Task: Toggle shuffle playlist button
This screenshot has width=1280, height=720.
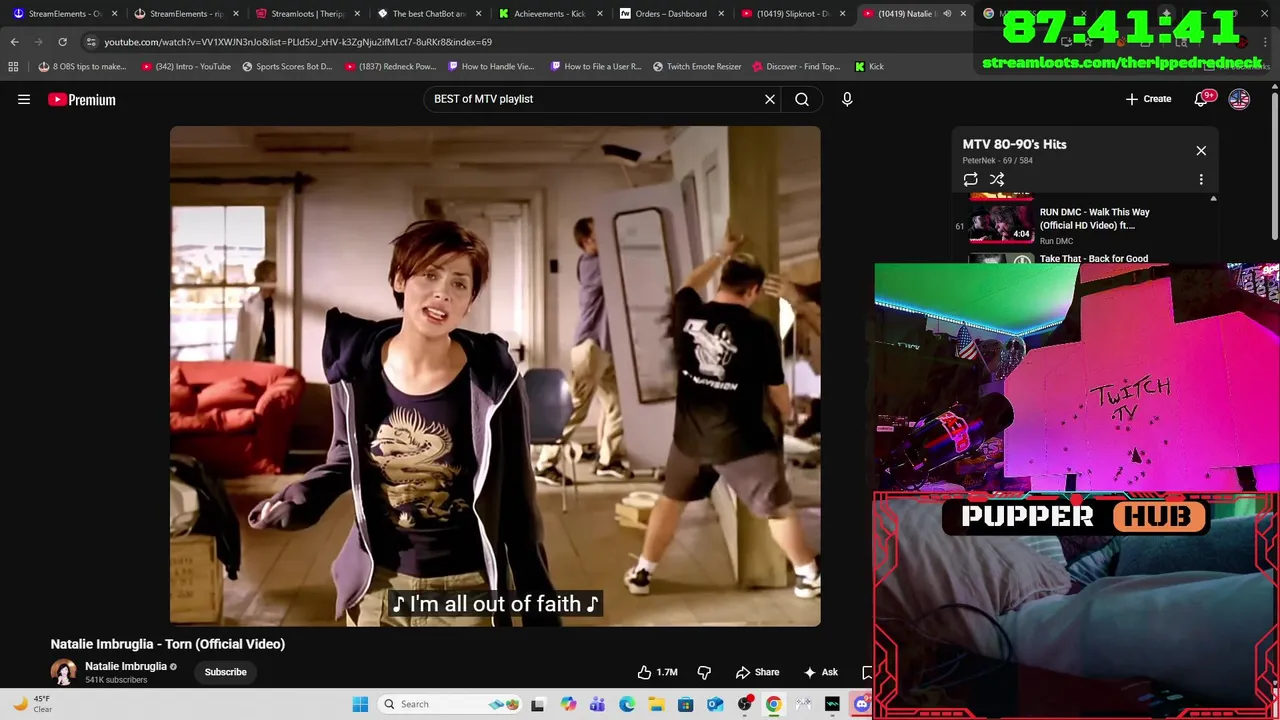Action: (997, 179)
